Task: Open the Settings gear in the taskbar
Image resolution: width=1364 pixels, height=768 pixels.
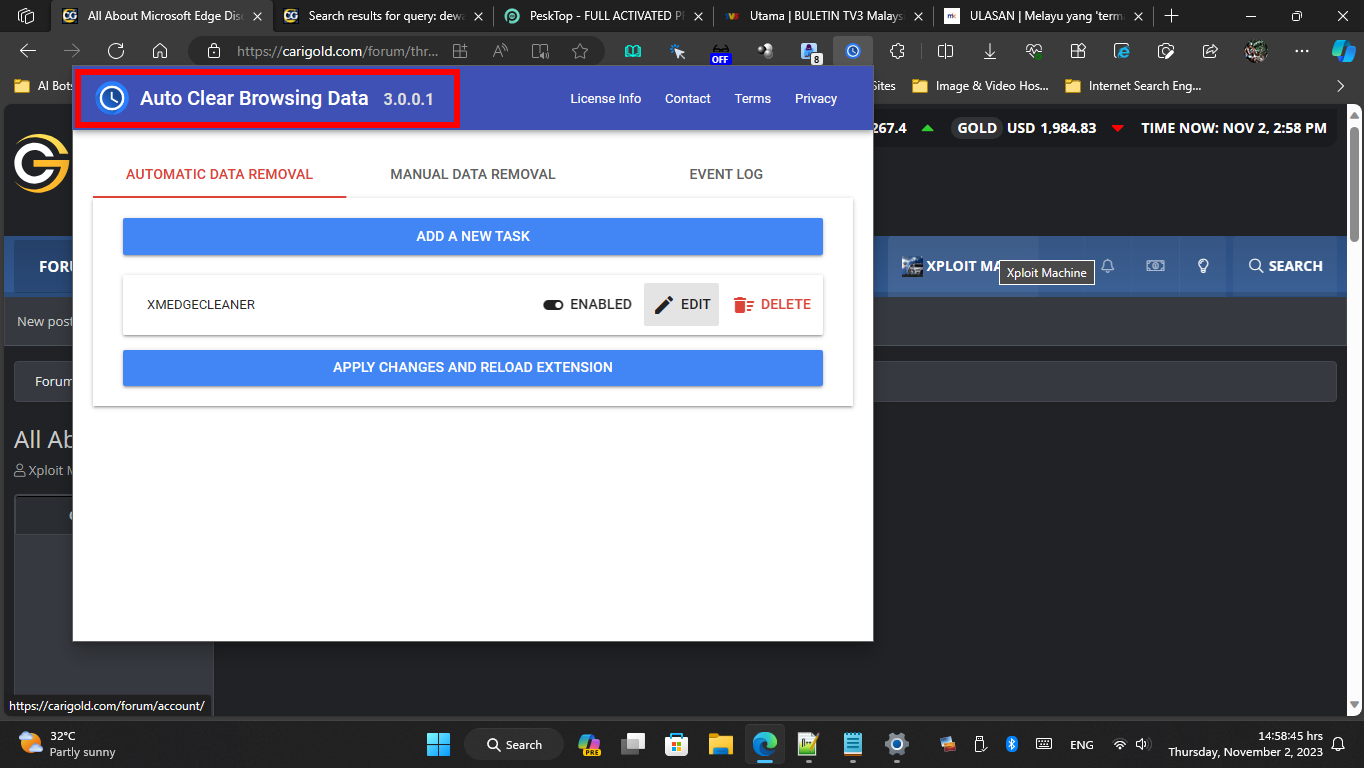Action: click(897, 744)
